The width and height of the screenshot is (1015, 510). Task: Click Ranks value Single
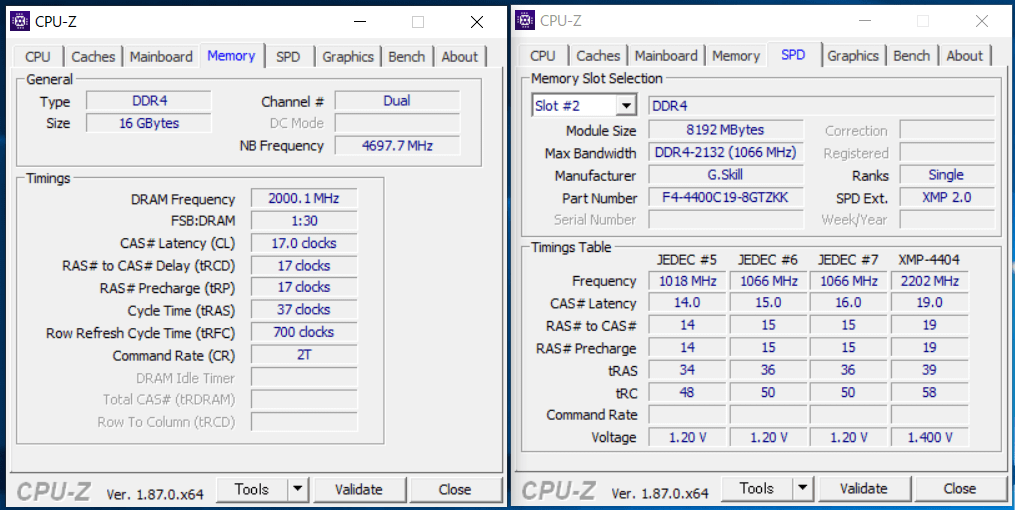point(946,175)
